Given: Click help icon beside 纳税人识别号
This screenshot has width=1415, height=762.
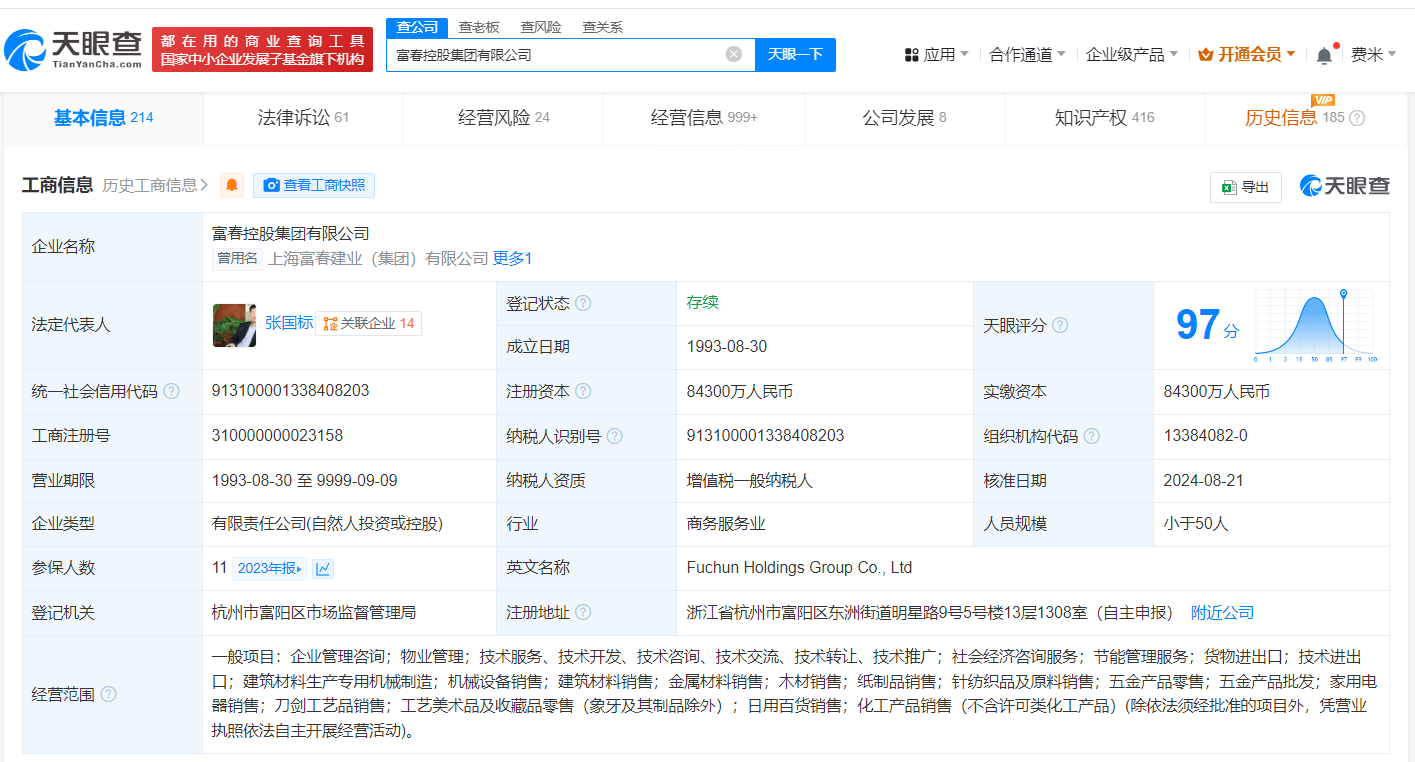Looking at the screenshot, I should pyautogui.click(x=615, y=436).
